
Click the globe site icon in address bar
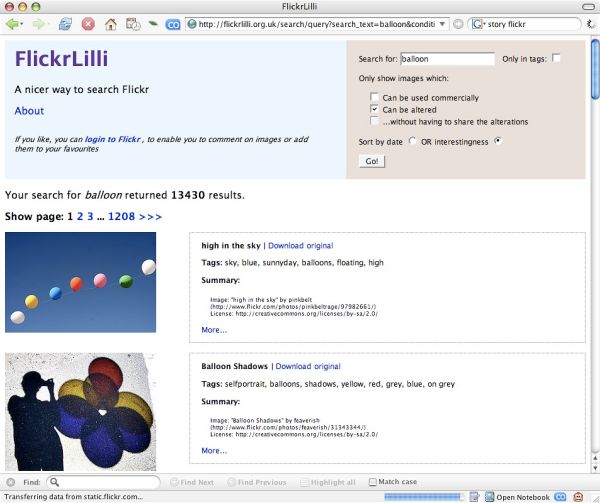(192, 24)
